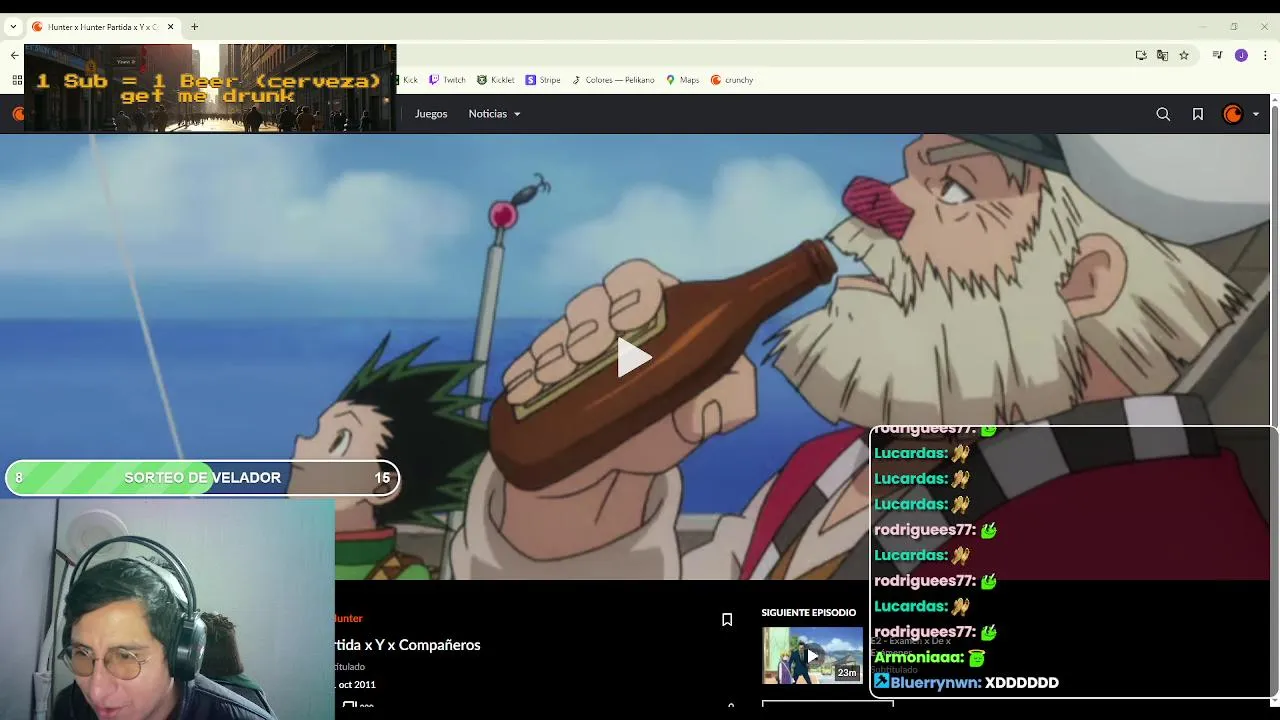Expand the account dropdown arrow beside avatar

pos(1256,114)
